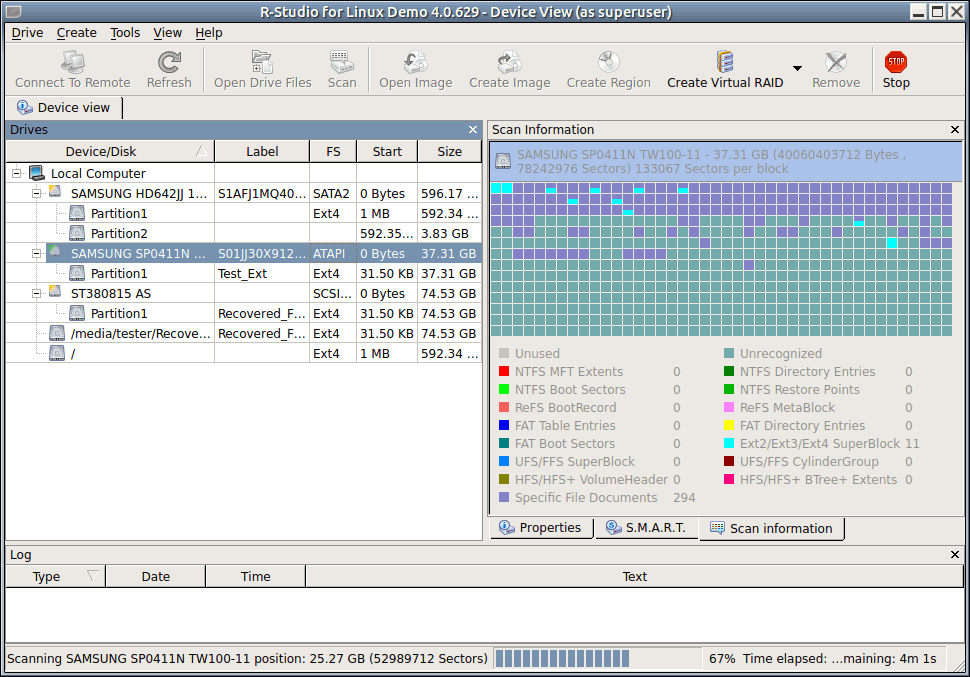
Task: Open the Tools menu
Action: point(125,33)
